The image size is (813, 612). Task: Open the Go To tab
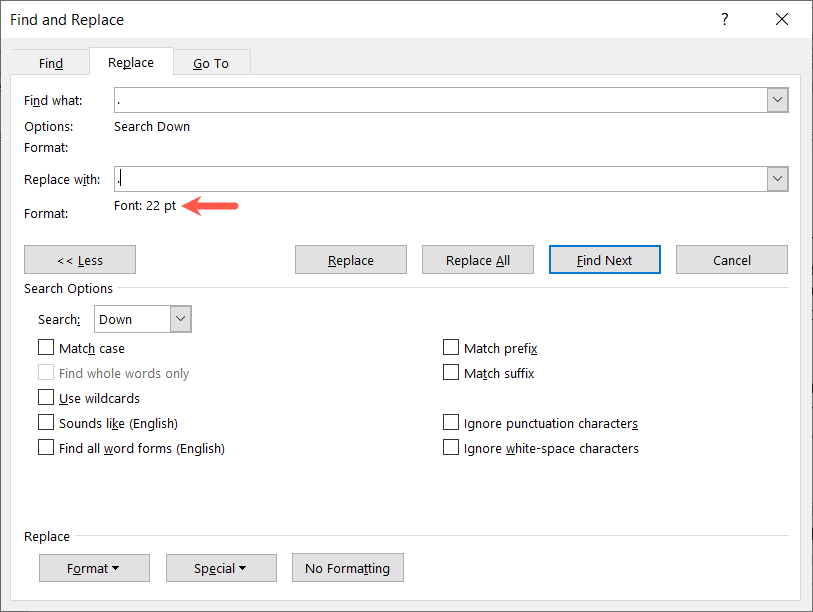(210, 63)
